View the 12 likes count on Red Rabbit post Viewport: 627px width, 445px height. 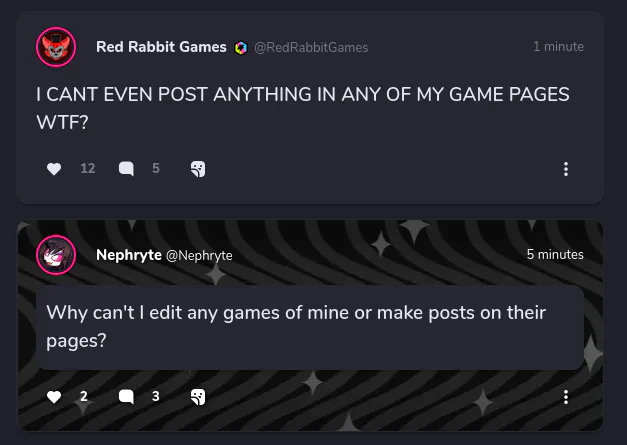click(88, 169)
